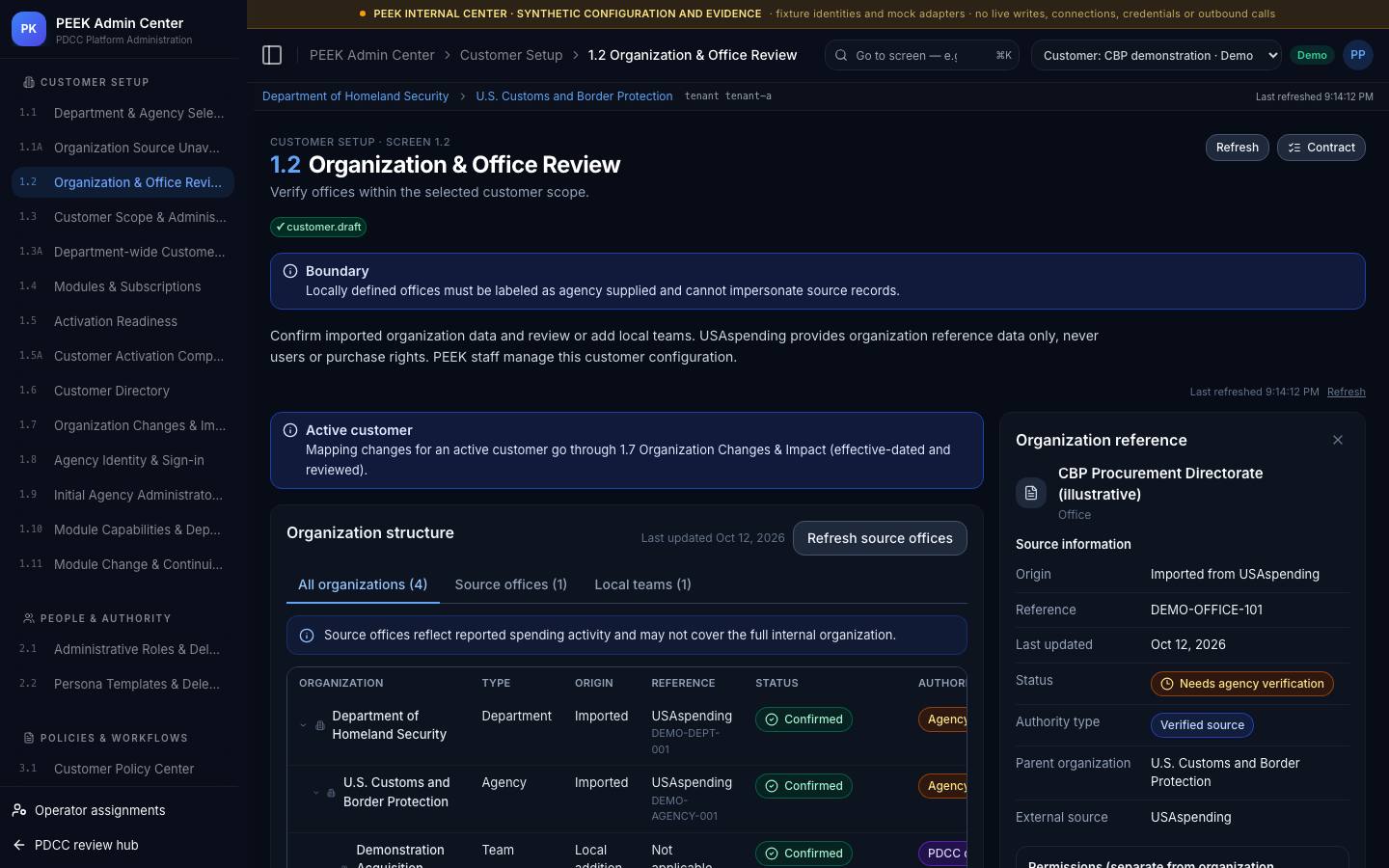
Task: Click the Active customer info icon
Action: click(290, 430)
